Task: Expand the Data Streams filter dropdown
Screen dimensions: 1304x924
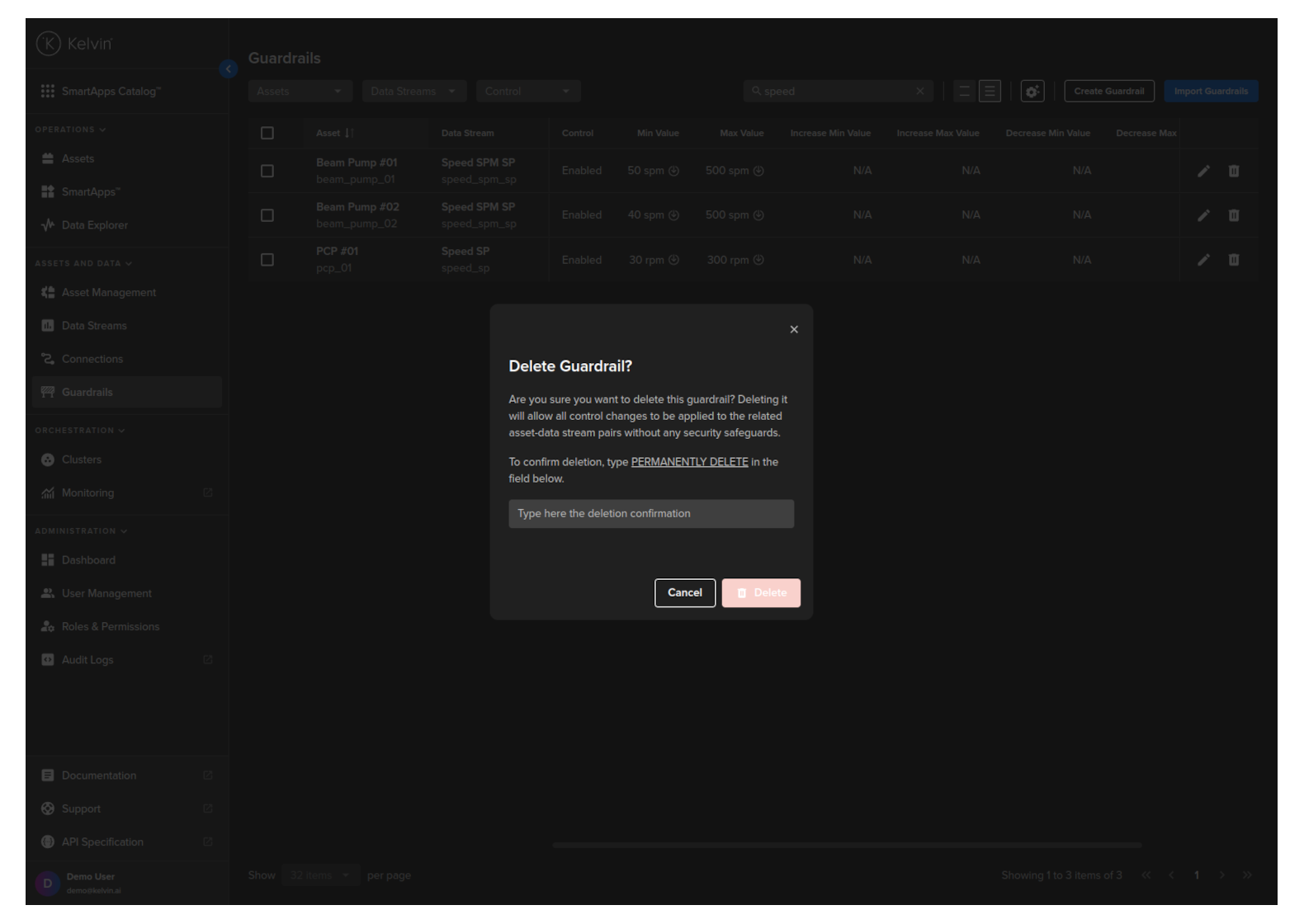Action: pyautogui.click(x=413, y=92)
